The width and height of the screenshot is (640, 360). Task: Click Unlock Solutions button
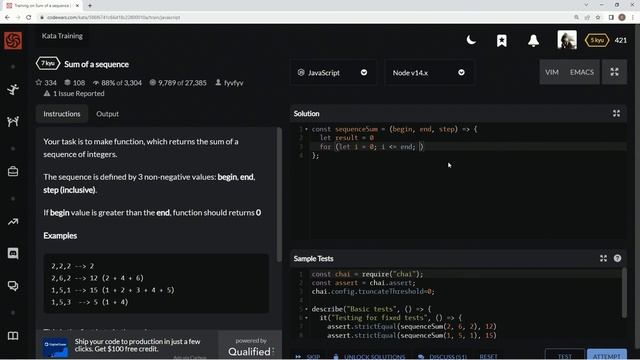pyautogui.click(x=369, y=356)
